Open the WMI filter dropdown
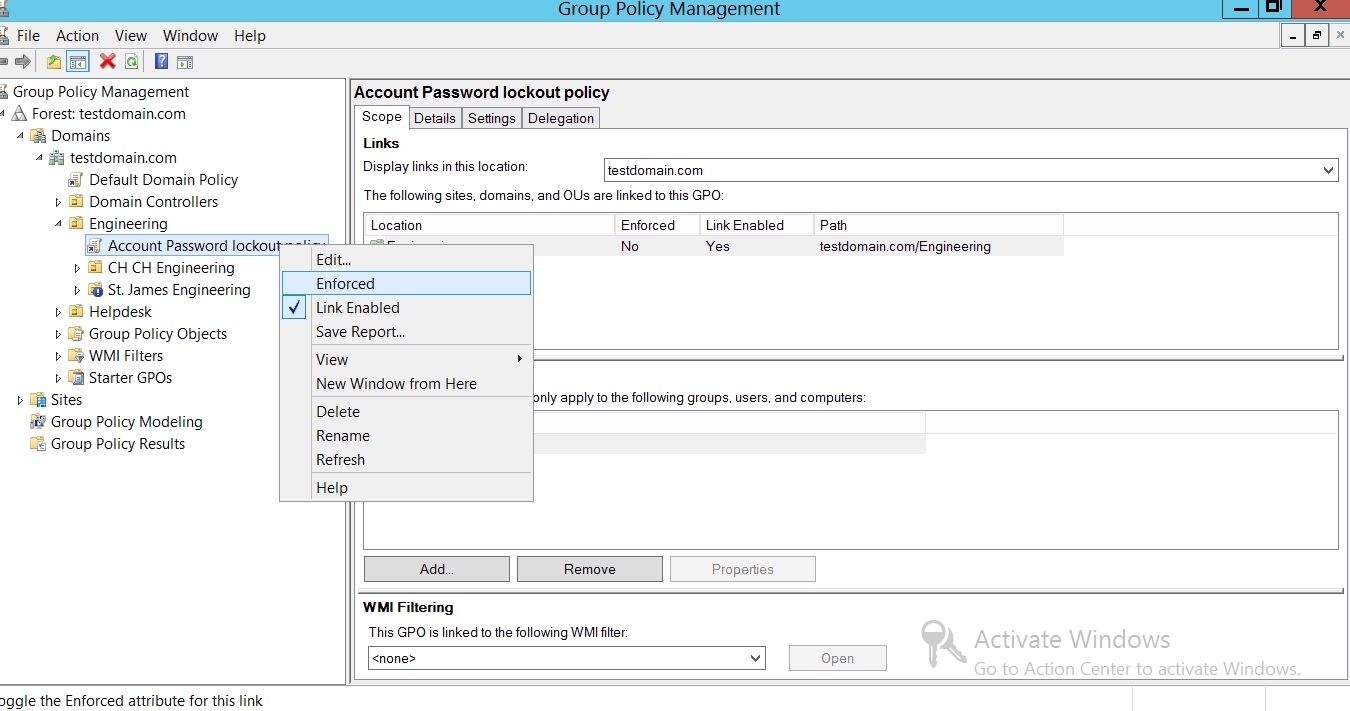This screenshot has height=711, width=1350. pos(755,658)
